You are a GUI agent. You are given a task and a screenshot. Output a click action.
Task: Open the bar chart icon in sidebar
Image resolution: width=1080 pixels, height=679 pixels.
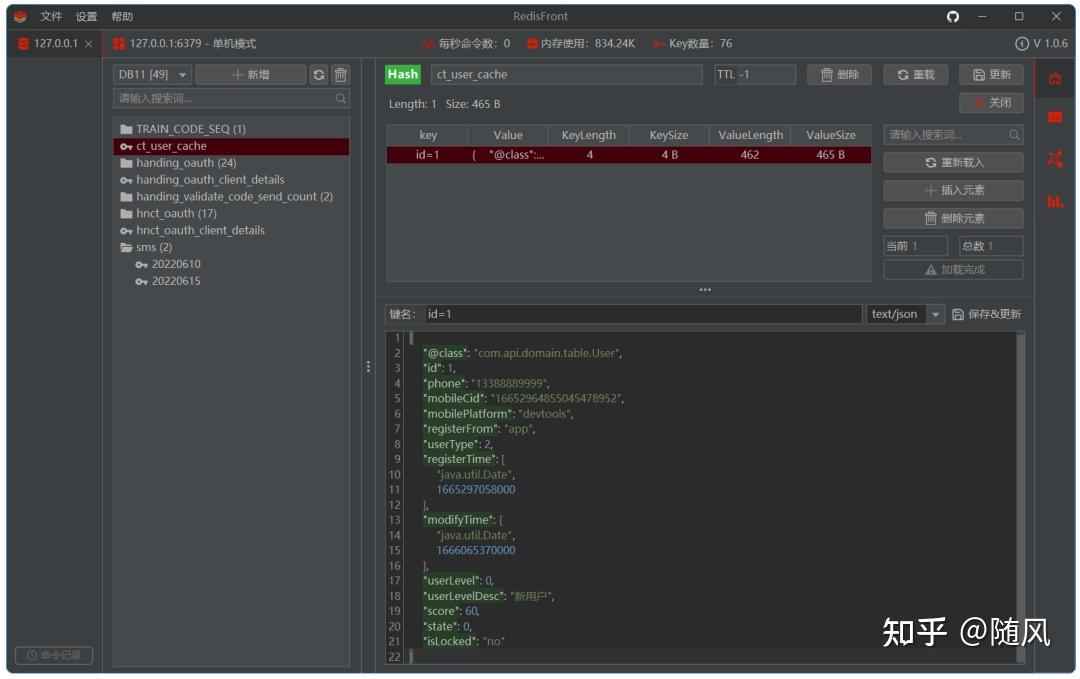click(x=1055, y=201)
